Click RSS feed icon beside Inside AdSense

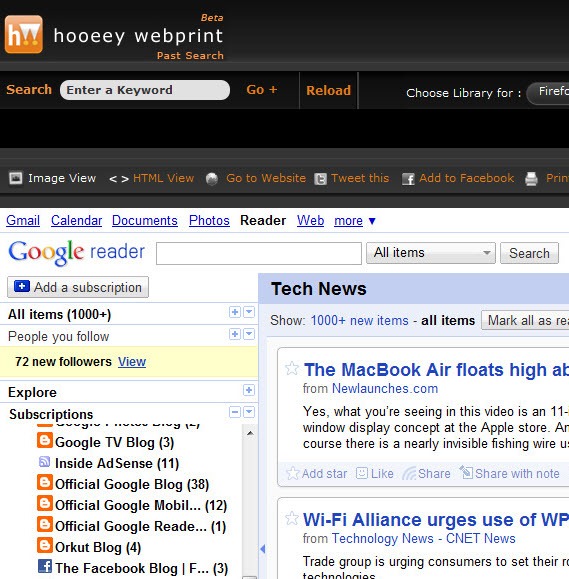click(45, 462)
